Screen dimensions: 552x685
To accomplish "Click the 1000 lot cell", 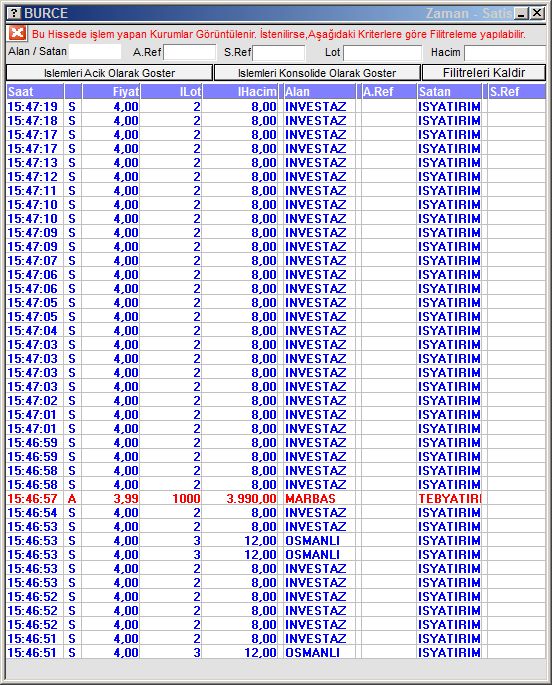I will pos(186,498).
